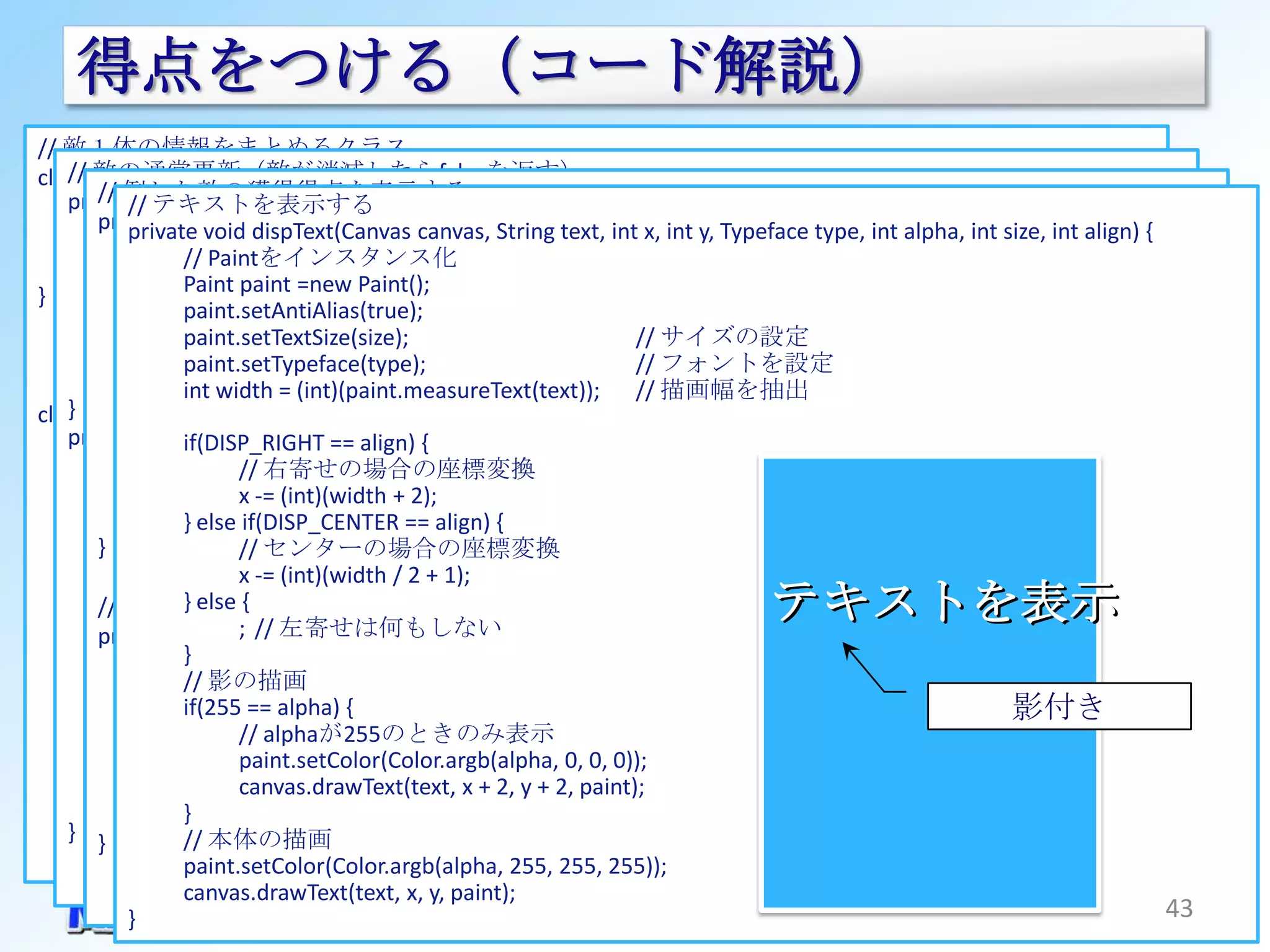The width and height of the screenshot is (1270, 952).
Task: Click the 影付き callout label box
Action: pyautogui.click(x=1059, y=706)
